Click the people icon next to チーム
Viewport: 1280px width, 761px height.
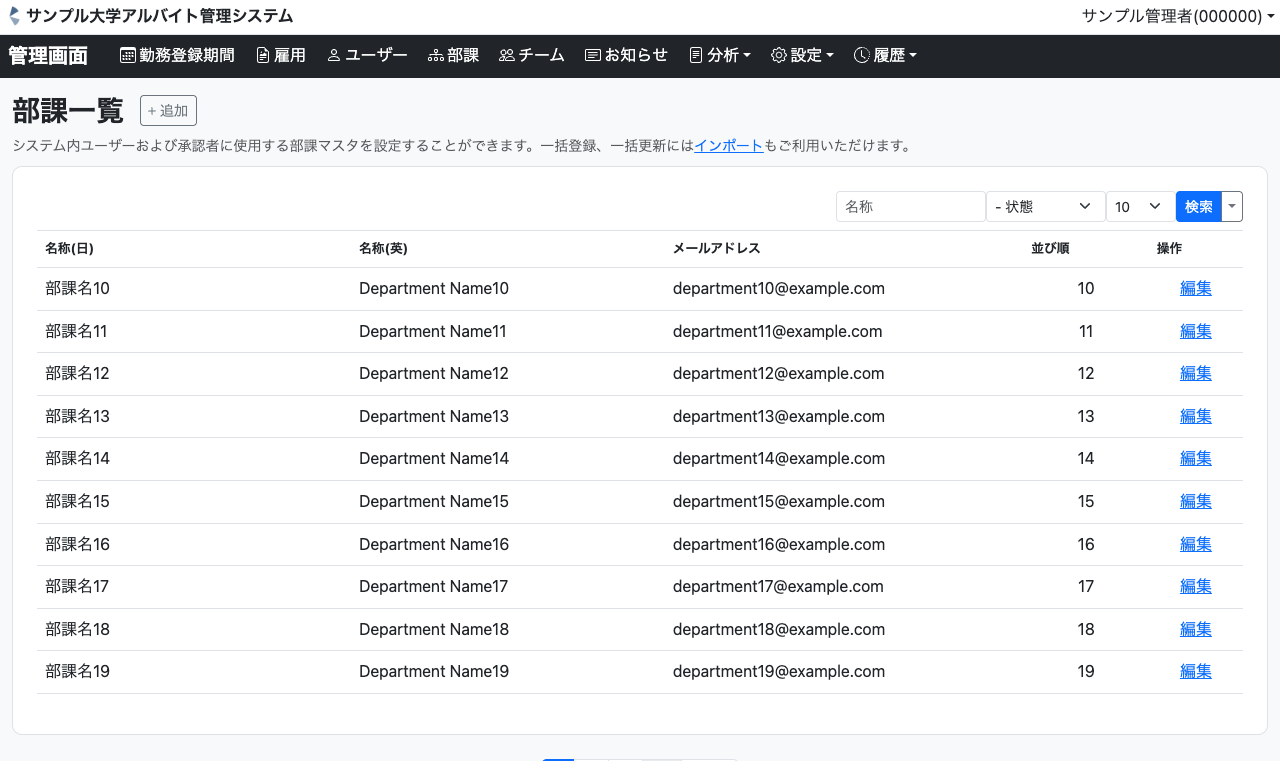(x=507, y=56)
